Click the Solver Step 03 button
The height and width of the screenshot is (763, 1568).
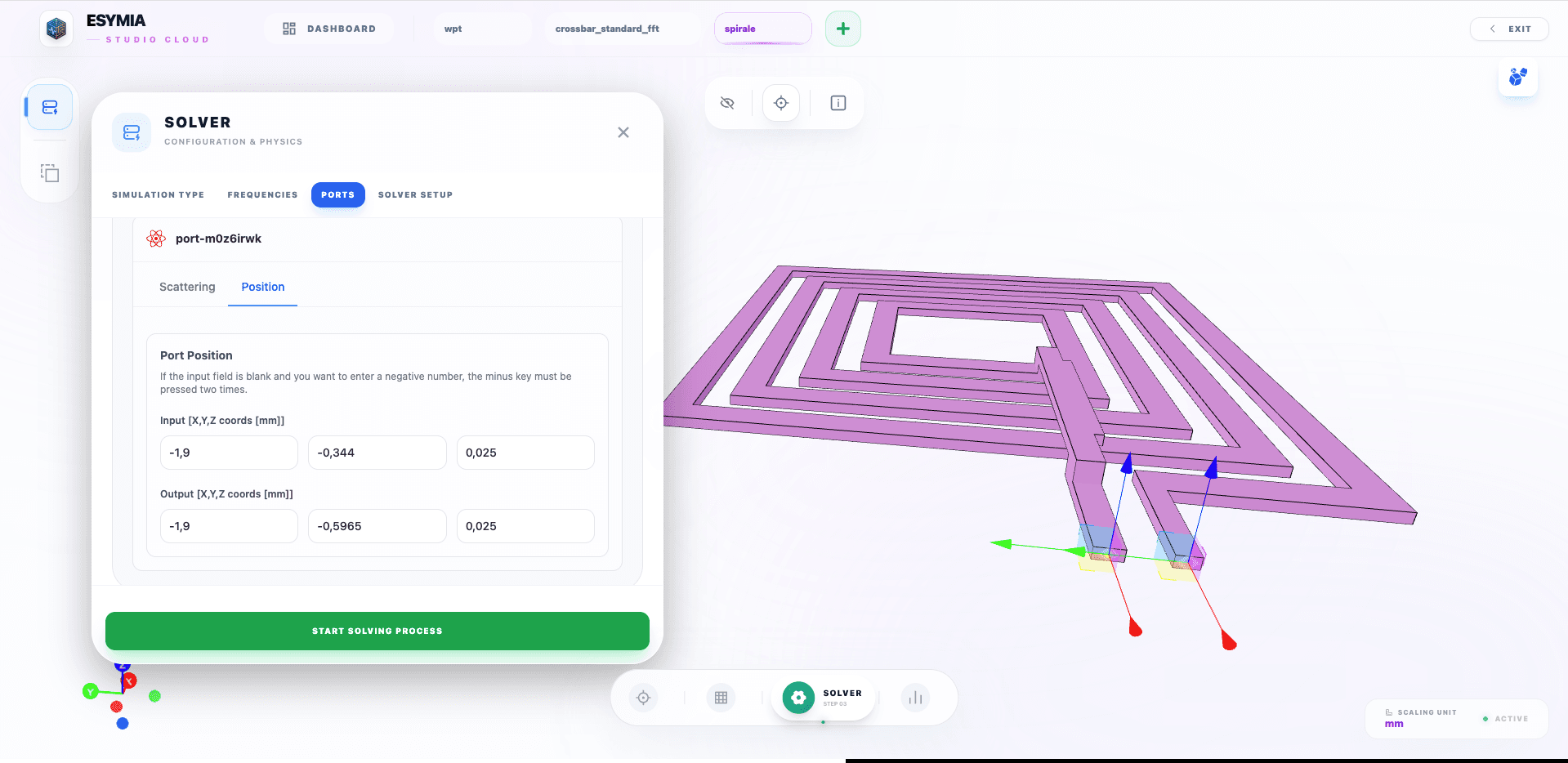click(x=824, y=698)
